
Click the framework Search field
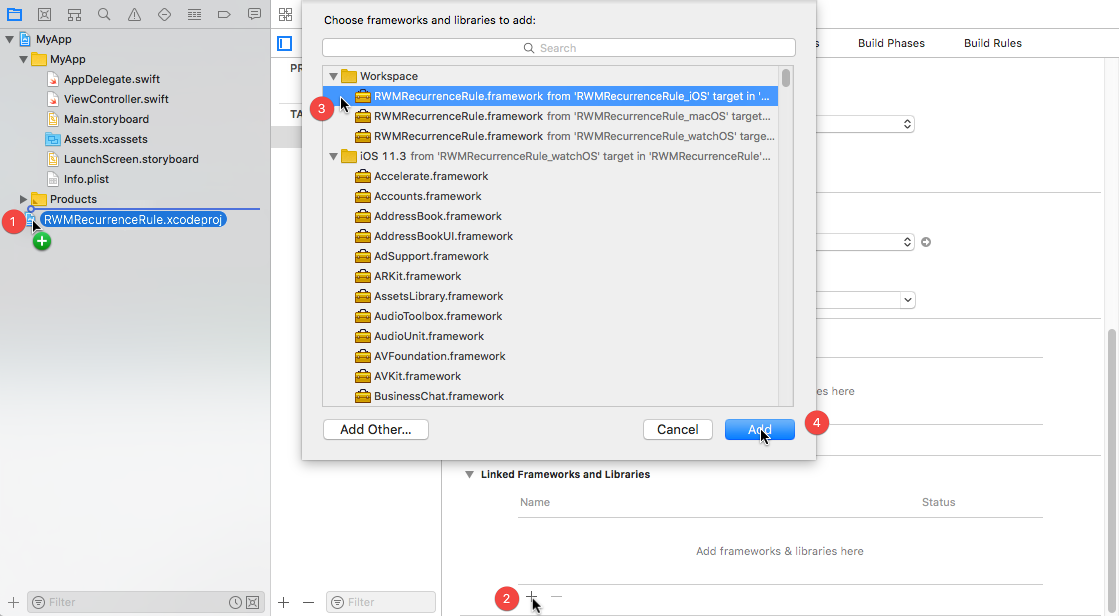(x=559, y=48)
